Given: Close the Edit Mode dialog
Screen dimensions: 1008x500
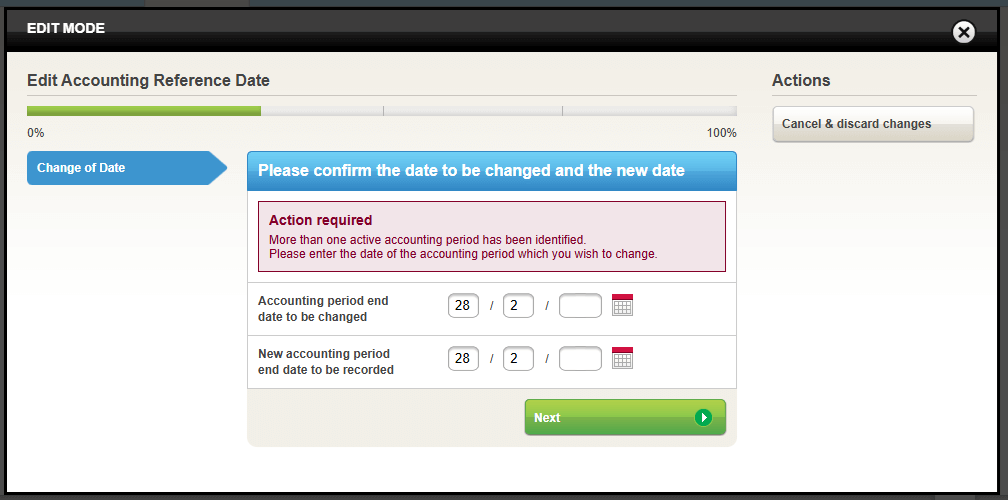Looking at the screenshot, I should pos(963,32).
